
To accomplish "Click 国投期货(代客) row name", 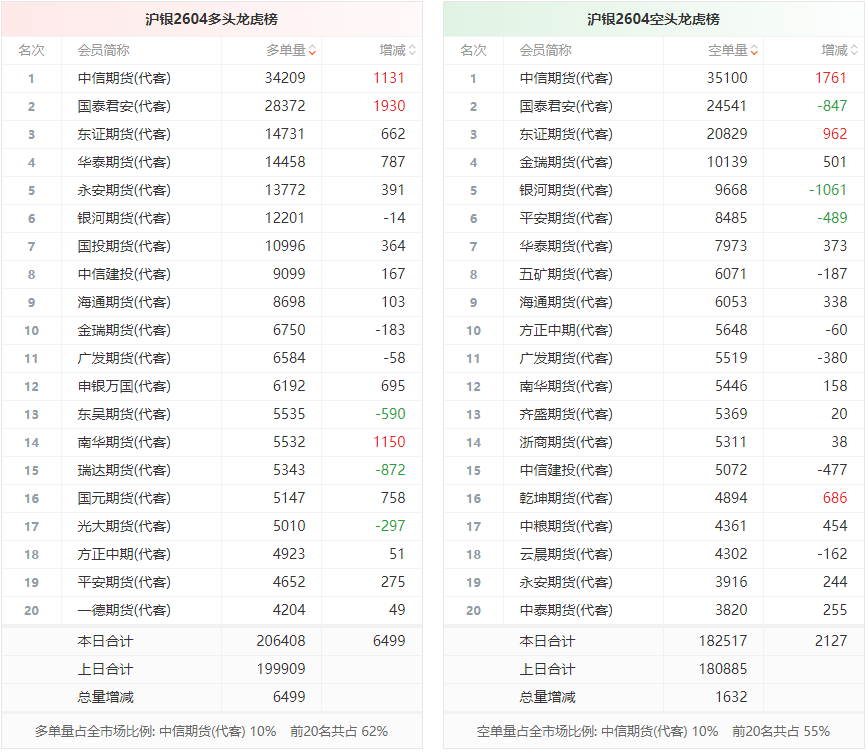I will tap(124, 246).
